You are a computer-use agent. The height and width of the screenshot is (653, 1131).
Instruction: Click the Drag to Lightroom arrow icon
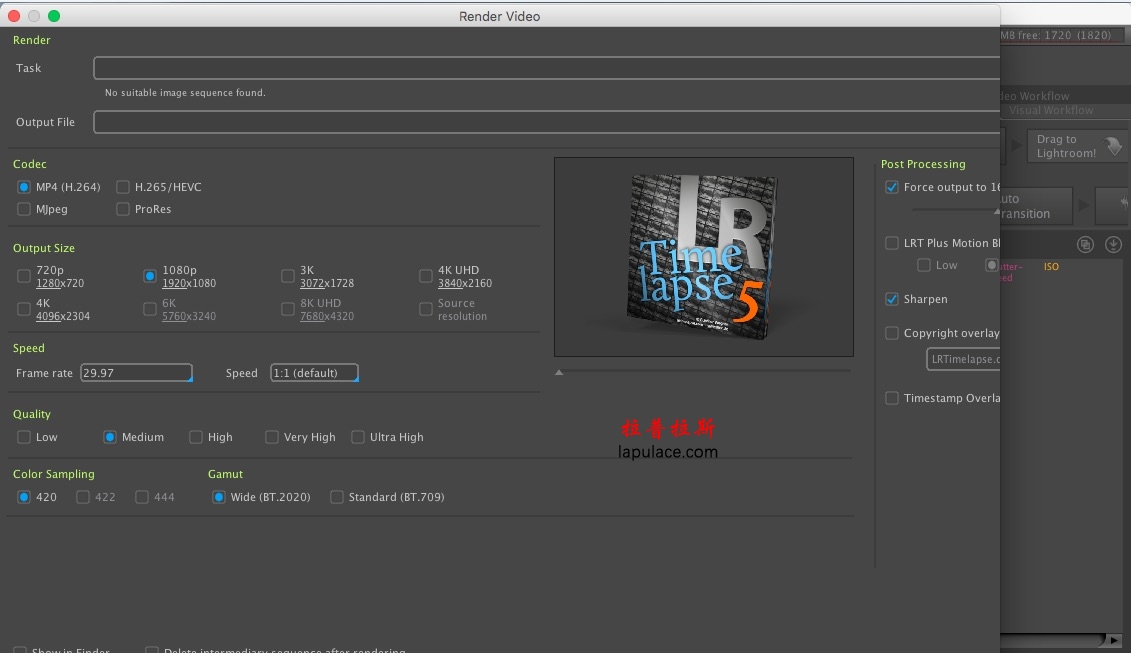tap(1114, 146)
